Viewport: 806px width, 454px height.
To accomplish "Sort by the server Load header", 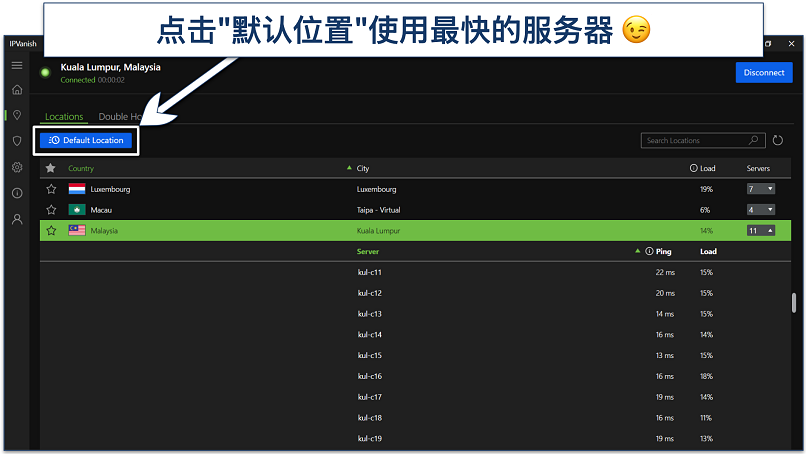I will pyautogui.click(x=708, y=251).
